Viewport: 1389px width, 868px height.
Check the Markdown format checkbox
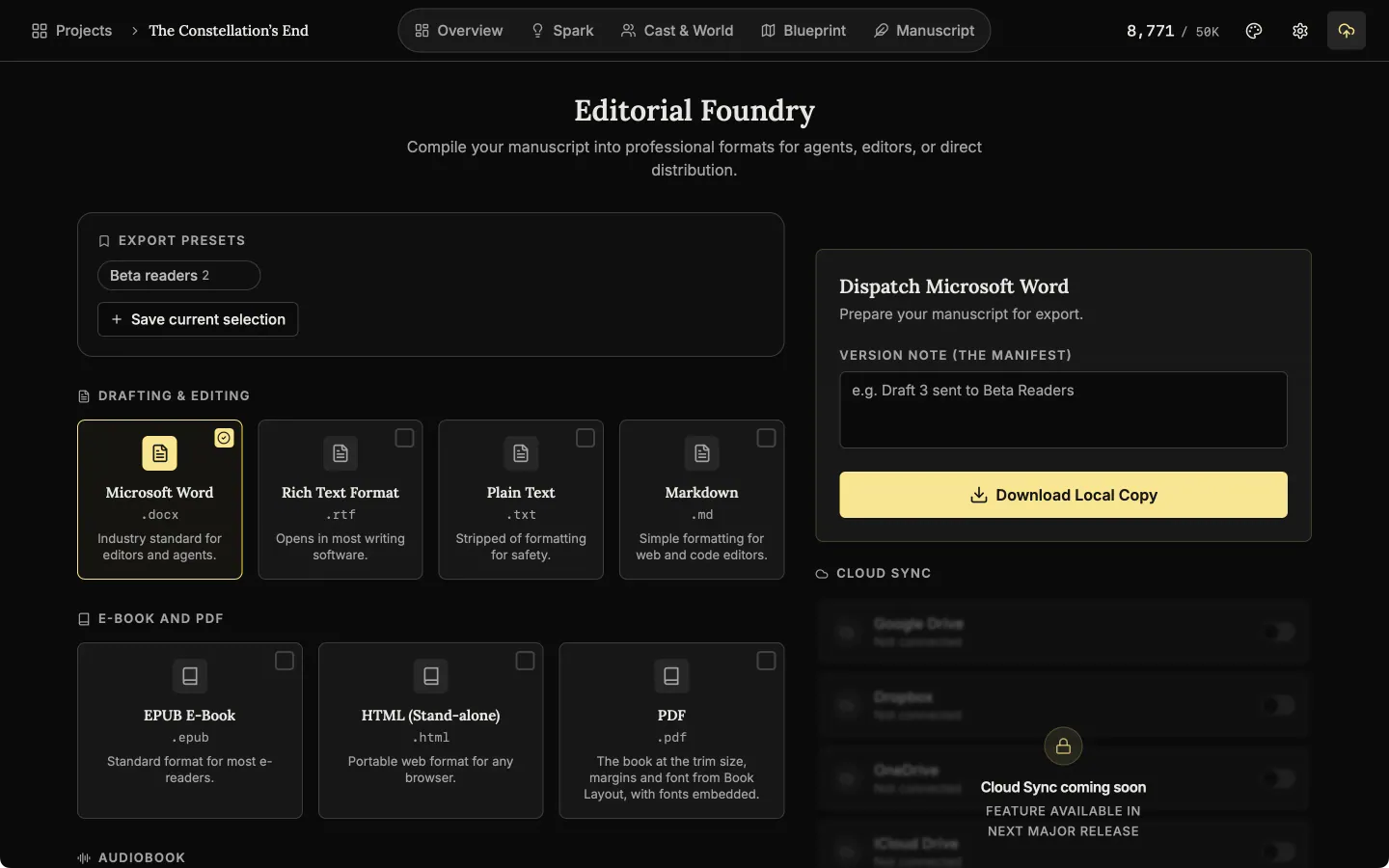click(x=766, y=438)
